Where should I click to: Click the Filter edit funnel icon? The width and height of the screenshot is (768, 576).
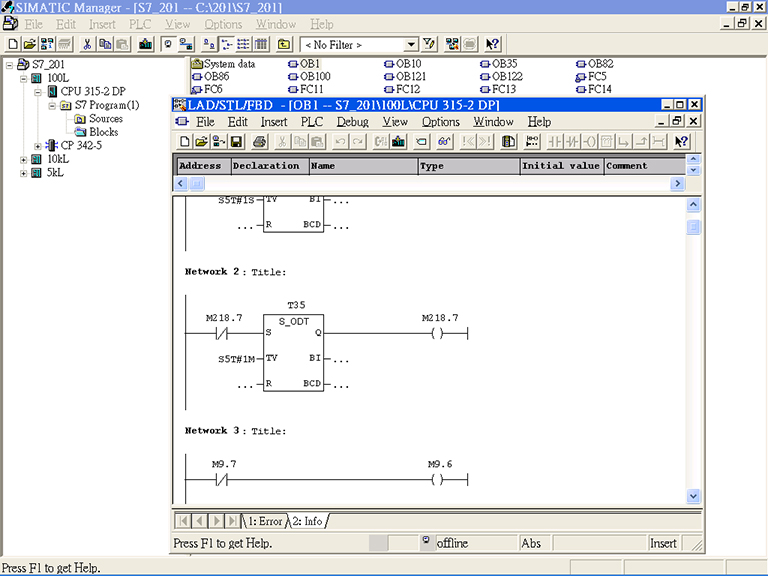click(429, 45)
